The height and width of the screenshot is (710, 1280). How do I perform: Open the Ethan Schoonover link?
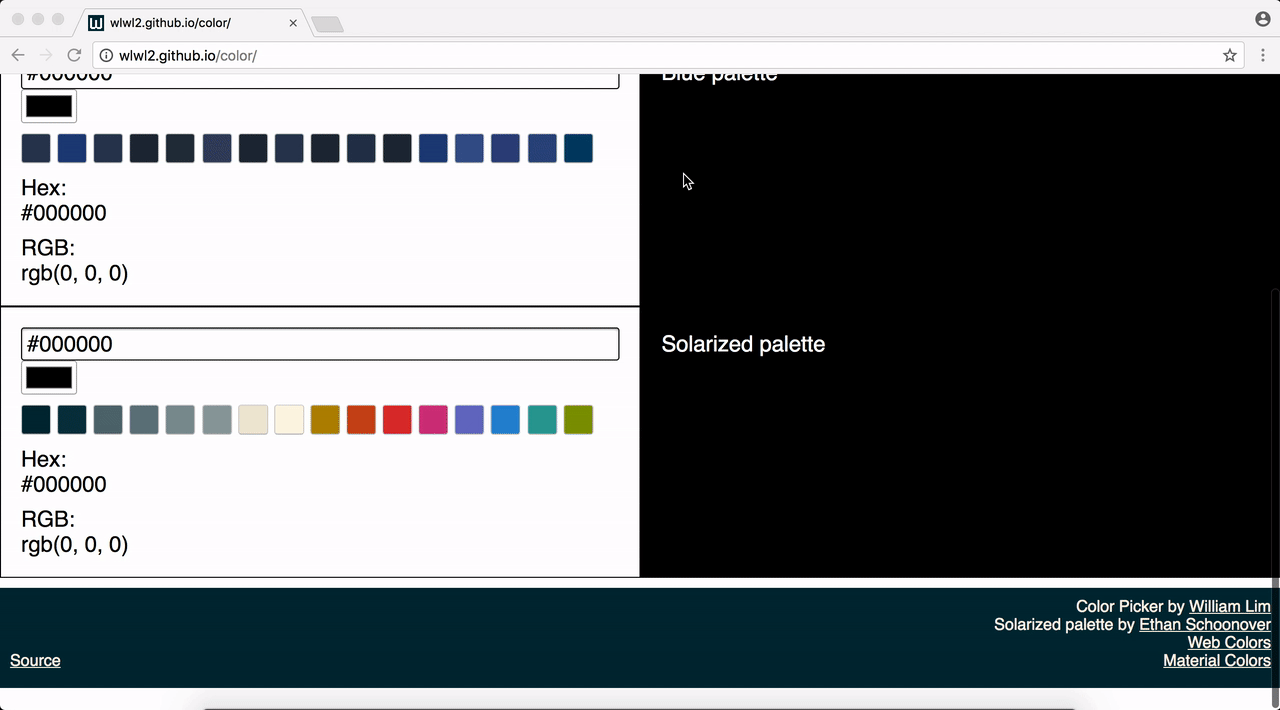point(1205,624)
